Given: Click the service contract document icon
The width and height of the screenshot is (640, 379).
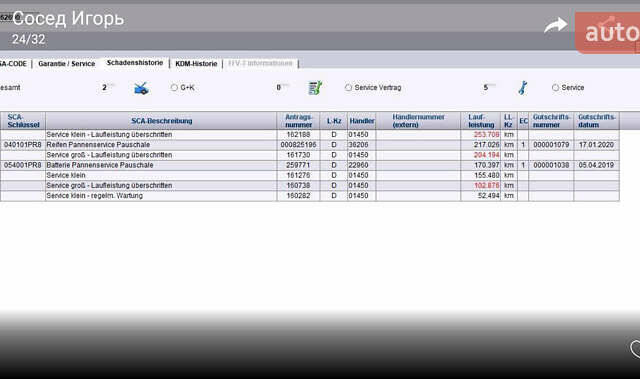Looking at the screenshot, I should 315,88.
